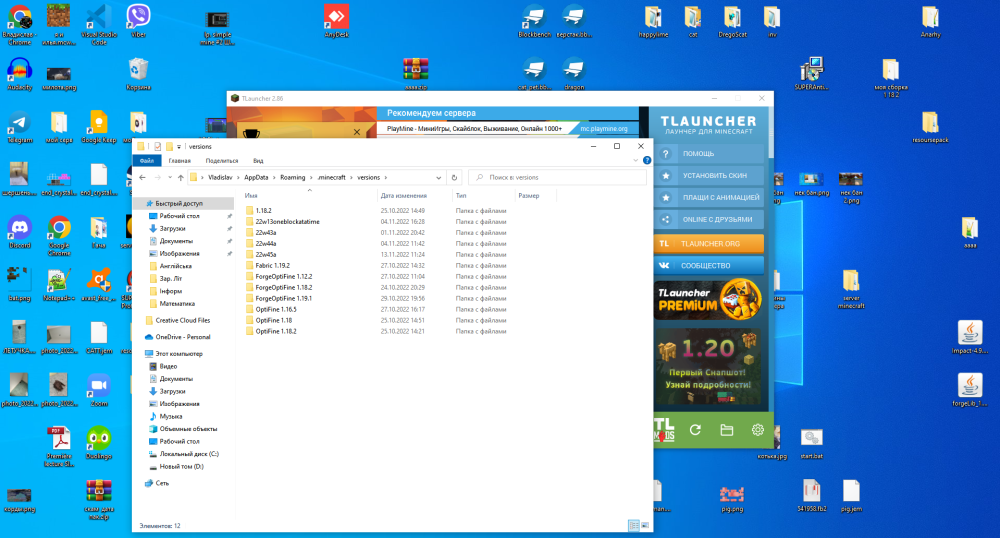Open the Поделиться ribbon tab
This screenshot has height=538, width=1000.
point(222,161)
